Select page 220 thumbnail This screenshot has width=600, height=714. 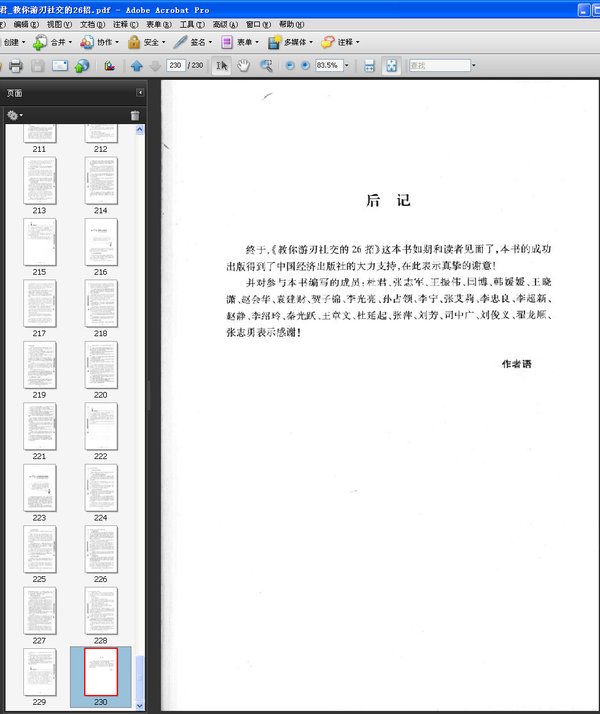101,365
